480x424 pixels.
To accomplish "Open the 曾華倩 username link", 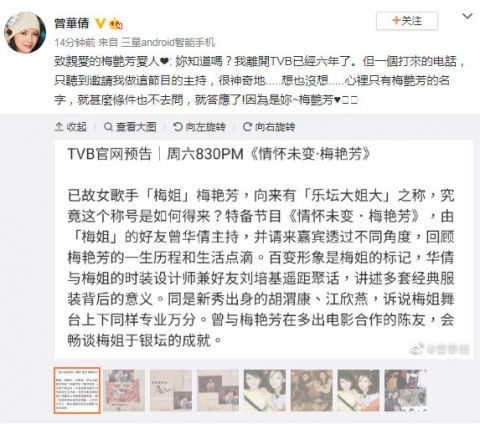I will pyautogui.click(x=72, y=23).
